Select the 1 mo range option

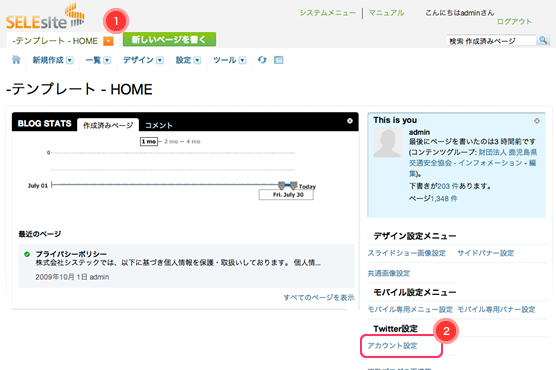[x=149, y=142]
